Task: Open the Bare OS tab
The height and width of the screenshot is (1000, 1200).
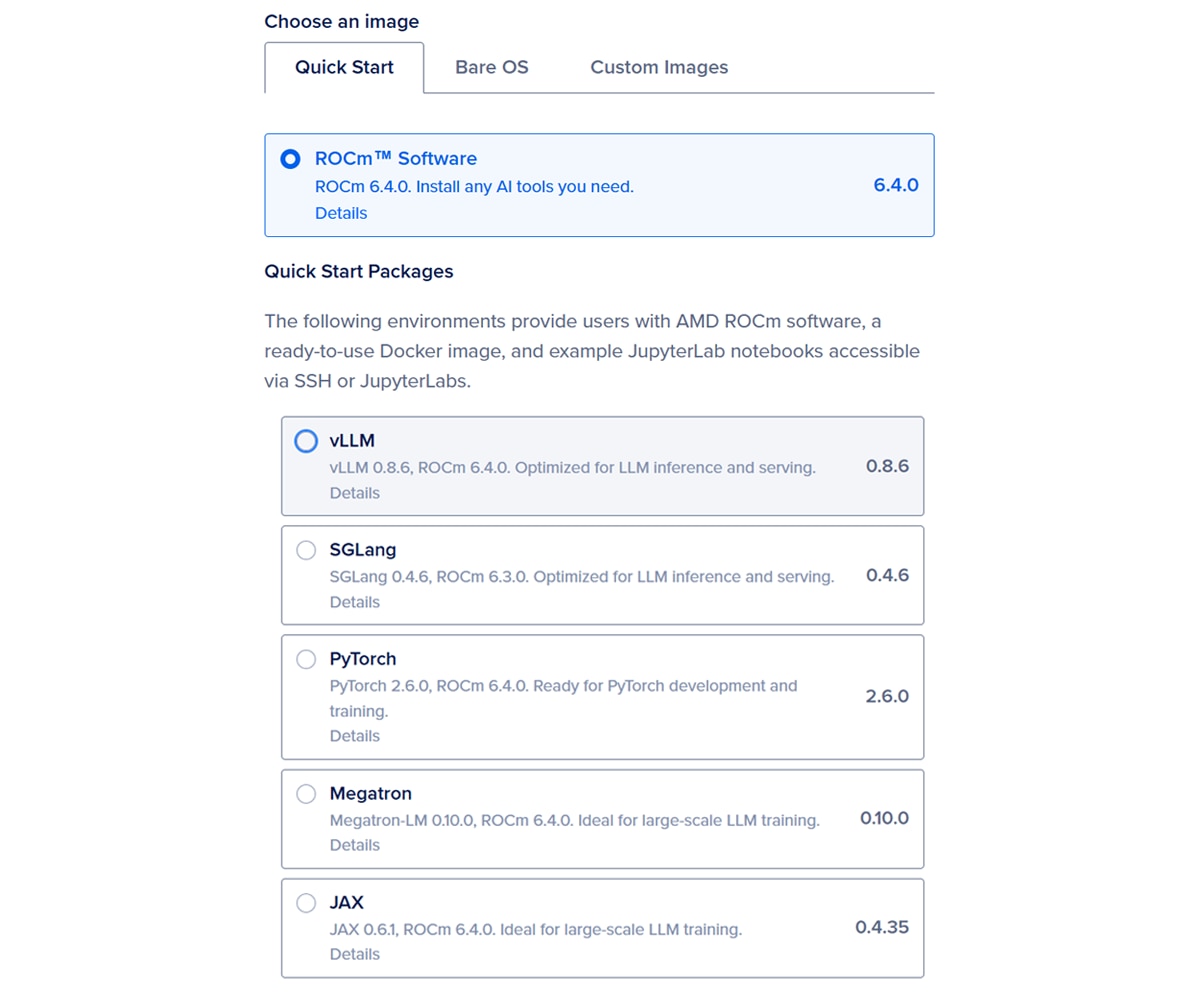Action: click(491, 68)
